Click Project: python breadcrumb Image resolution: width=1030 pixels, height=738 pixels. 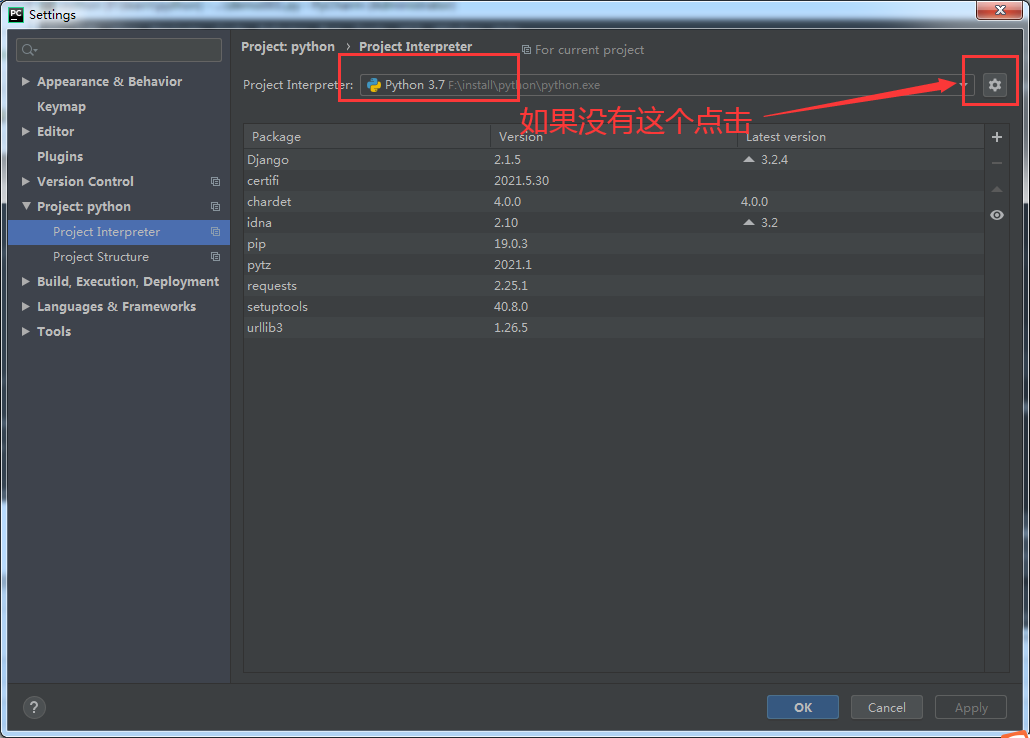coord(288,47)
